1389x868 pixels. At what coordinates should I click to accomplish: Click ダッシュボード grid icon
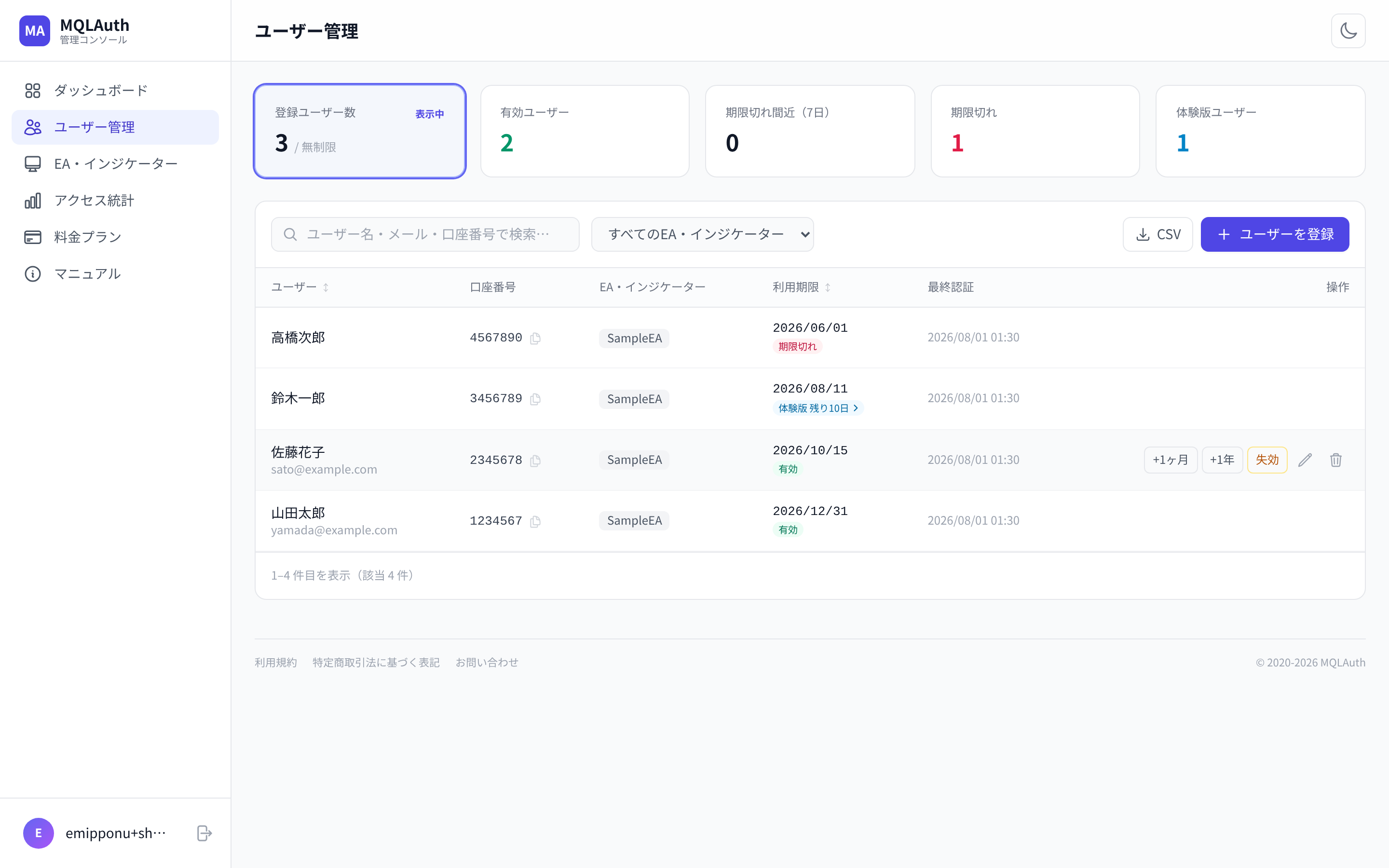click(33, 90)
